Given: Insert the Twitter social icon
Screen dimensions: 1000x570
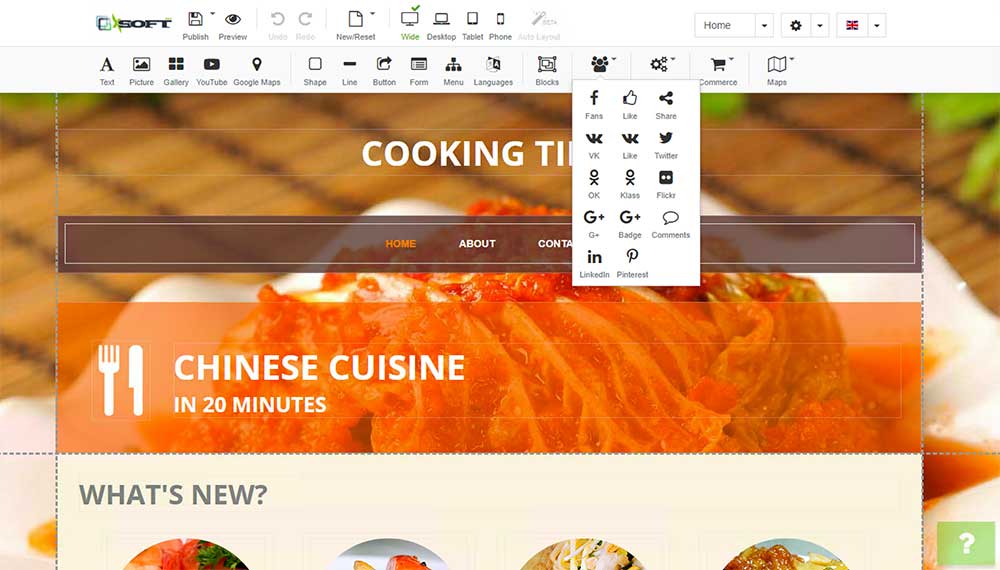Looking at the screenshot, I should (666, 144).
